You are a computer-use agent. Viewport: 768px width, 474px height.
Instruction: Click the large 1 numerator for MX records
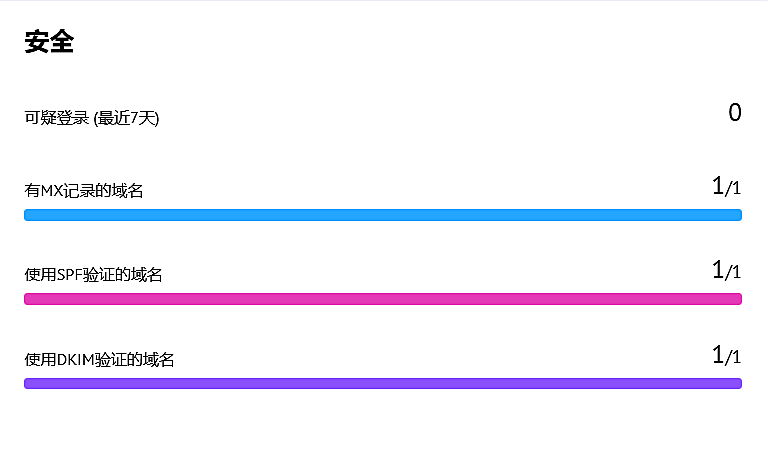[717, 186]
